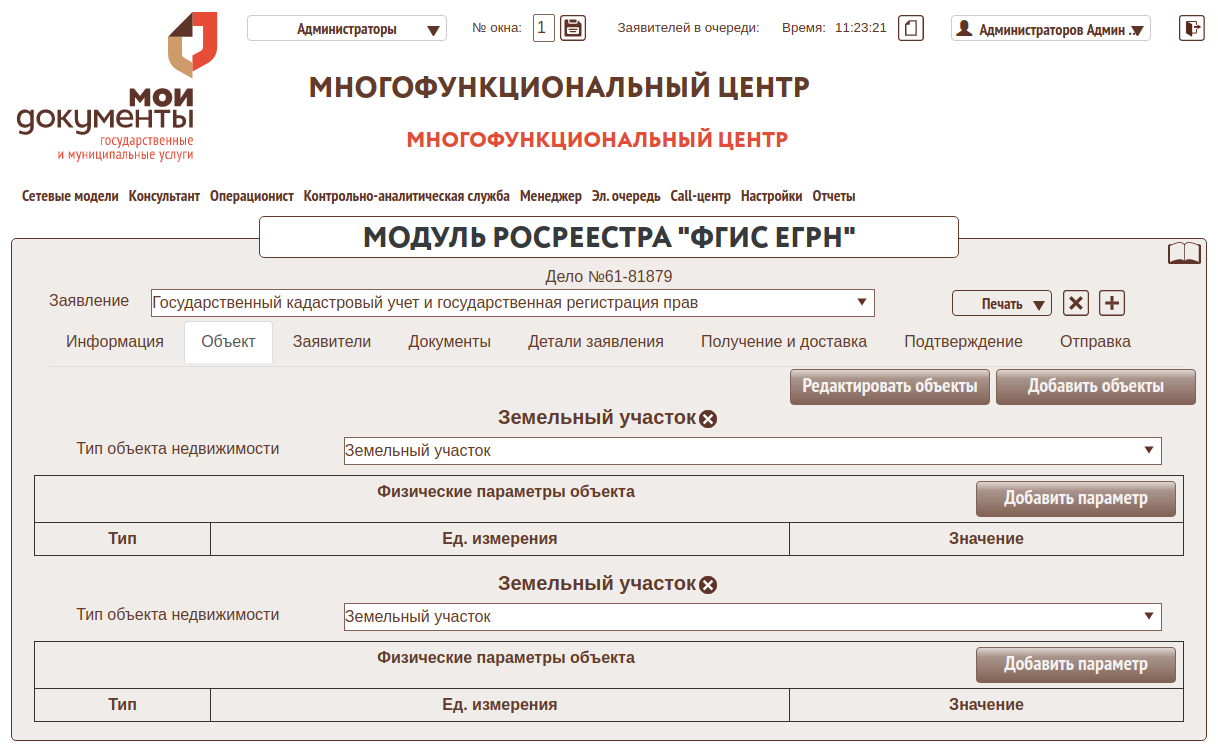Switch to the Заявители tab
This screenshot has width=1218, height=747.
tap(332, 342)
